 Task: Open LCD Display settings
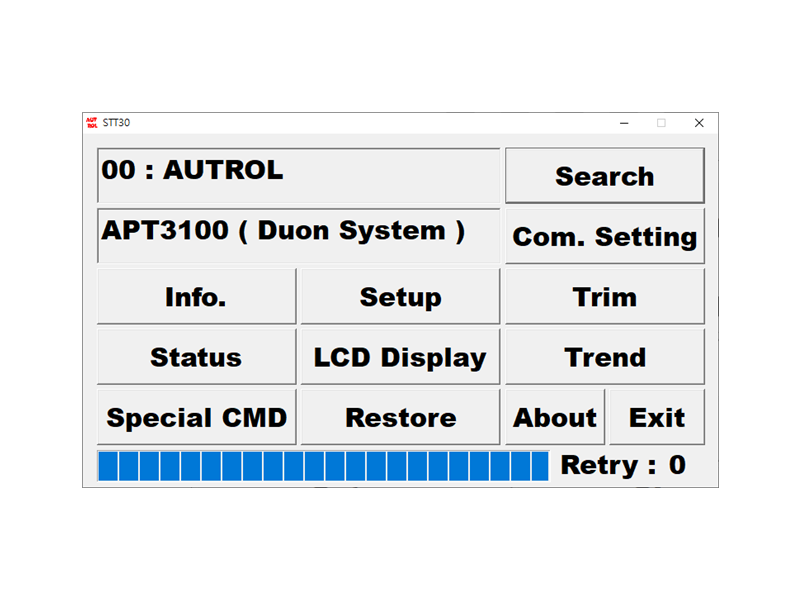point(401,357)
